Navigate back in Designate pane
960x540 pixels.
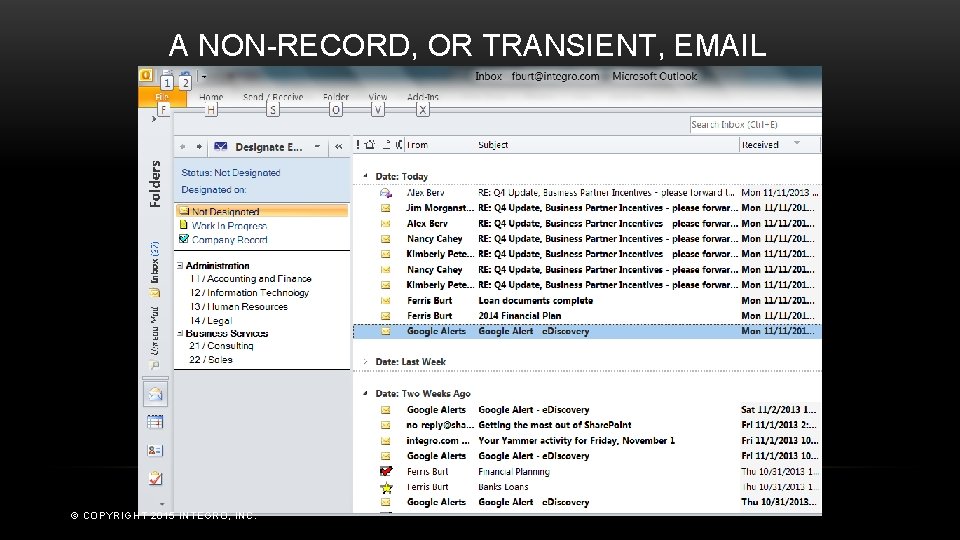182,147
